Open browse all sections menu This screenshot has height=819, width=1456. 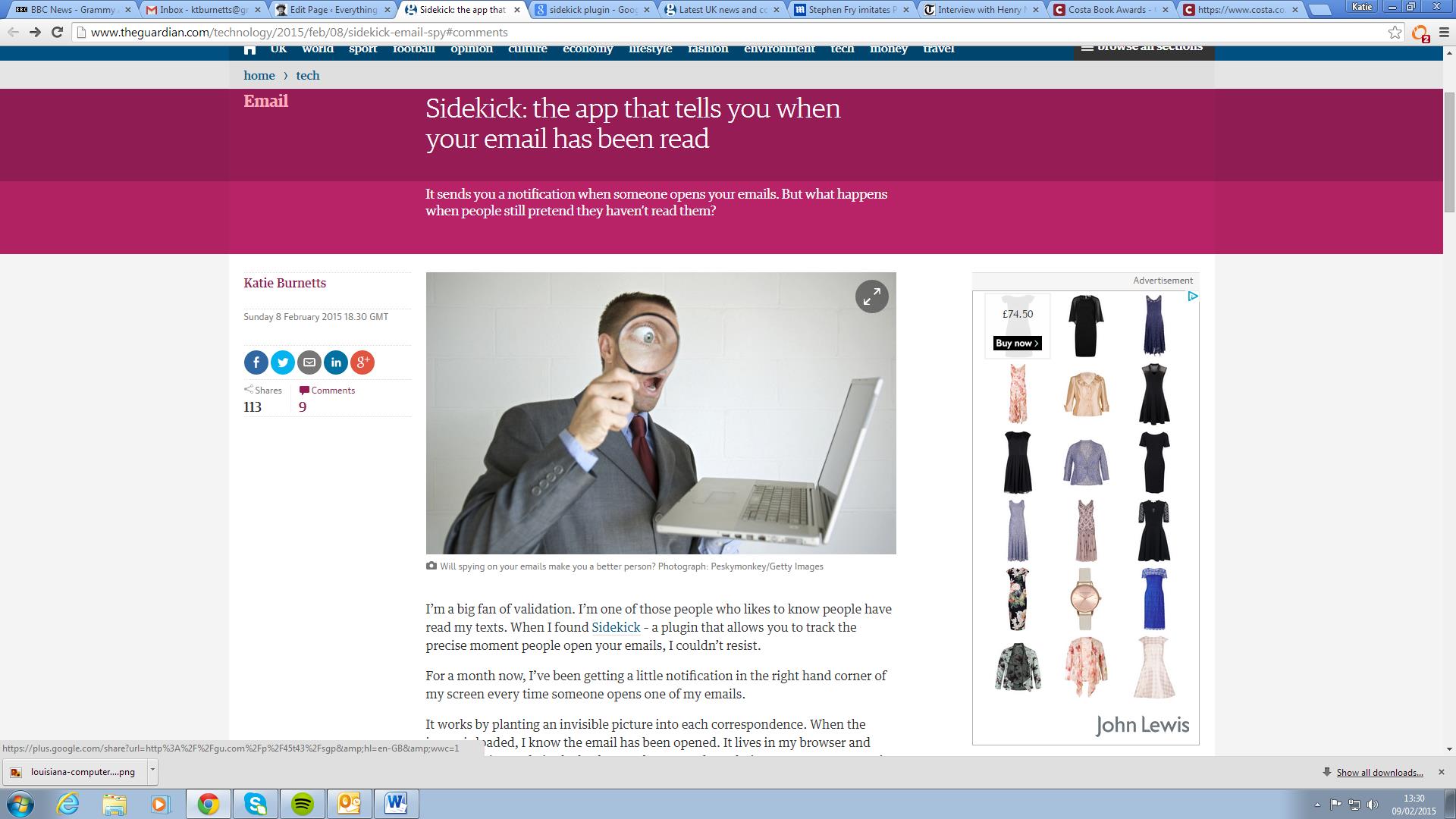point(1143,49)
